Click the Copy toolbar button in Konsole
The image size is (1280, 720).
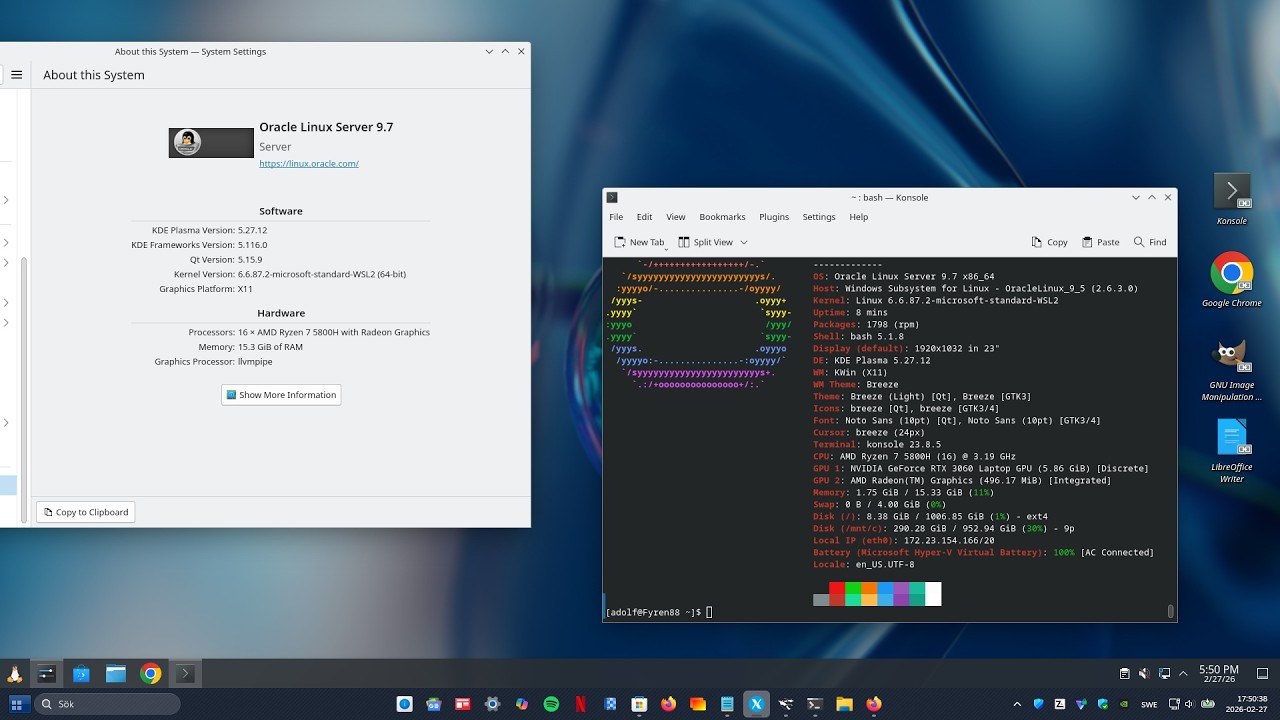1050,242
